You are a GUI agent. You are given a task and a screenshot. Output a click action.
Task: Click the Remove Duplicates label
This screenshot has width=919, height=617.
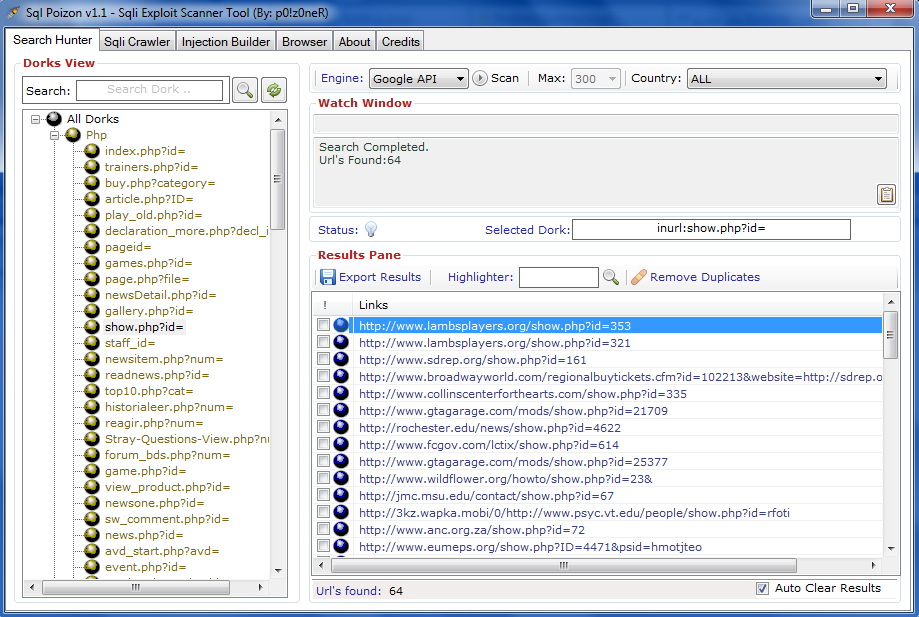pyautogui.click(x=704, y=277)
